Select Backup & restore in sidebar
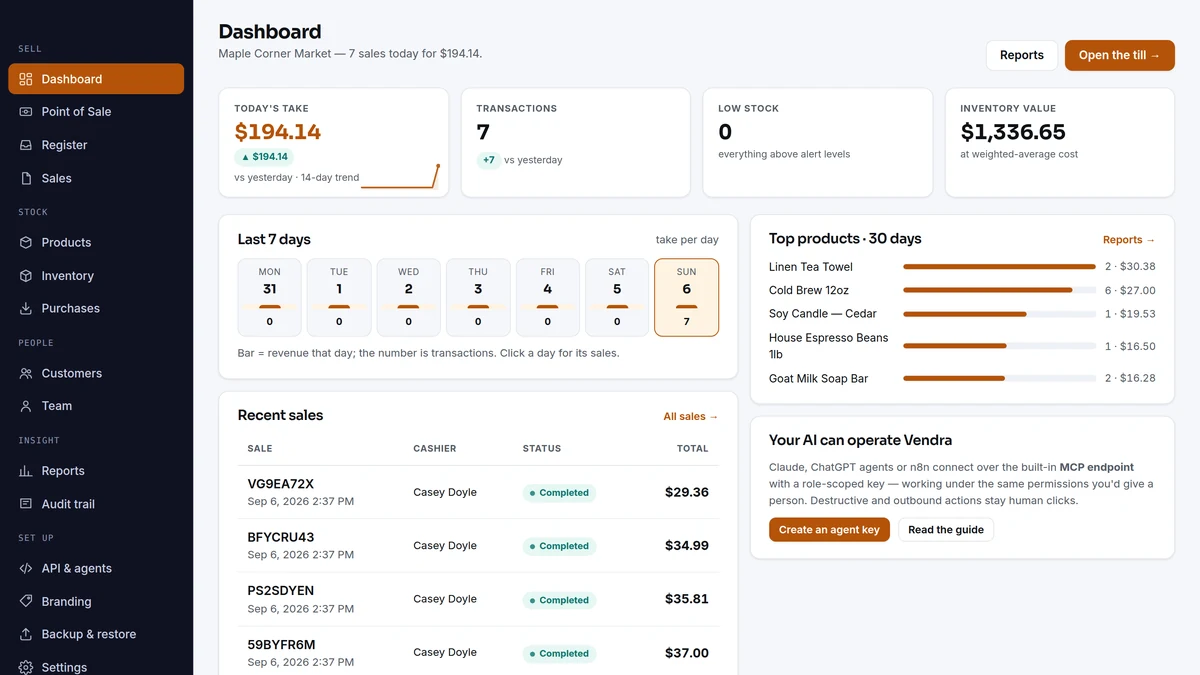 coord(96,634)
